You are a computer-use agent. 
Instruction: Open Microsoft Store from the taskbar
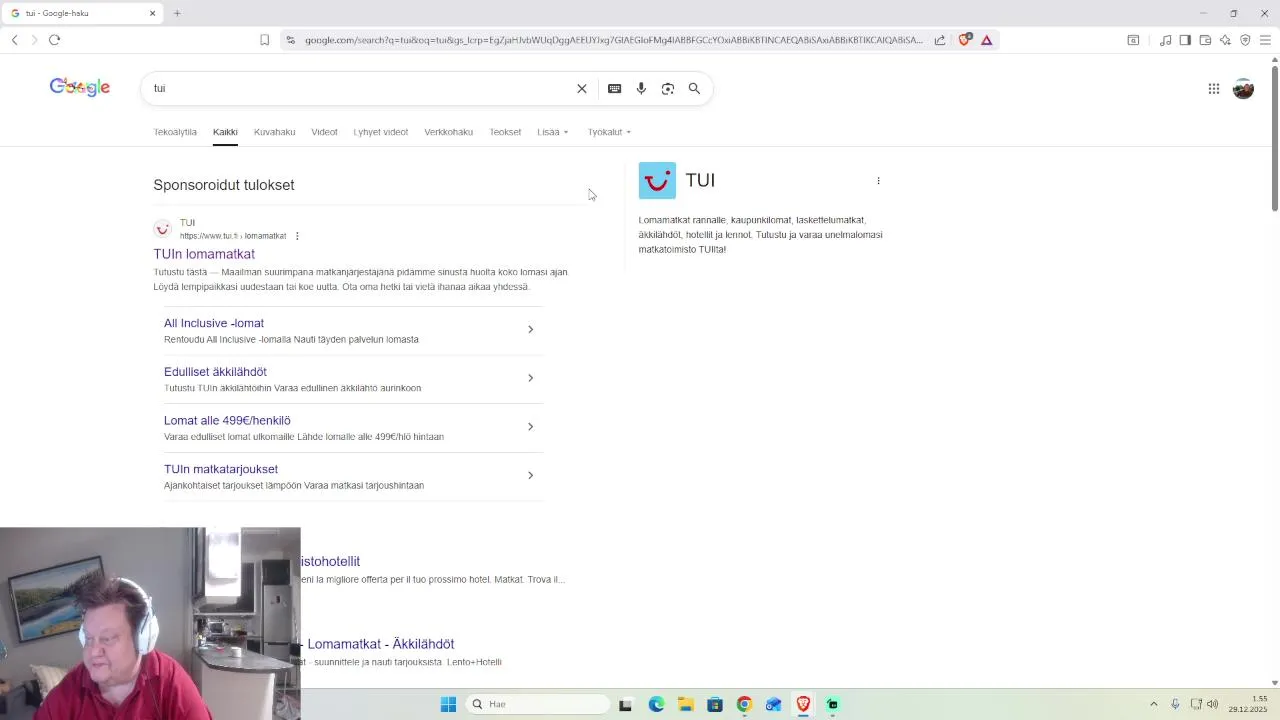click(714, 704)
